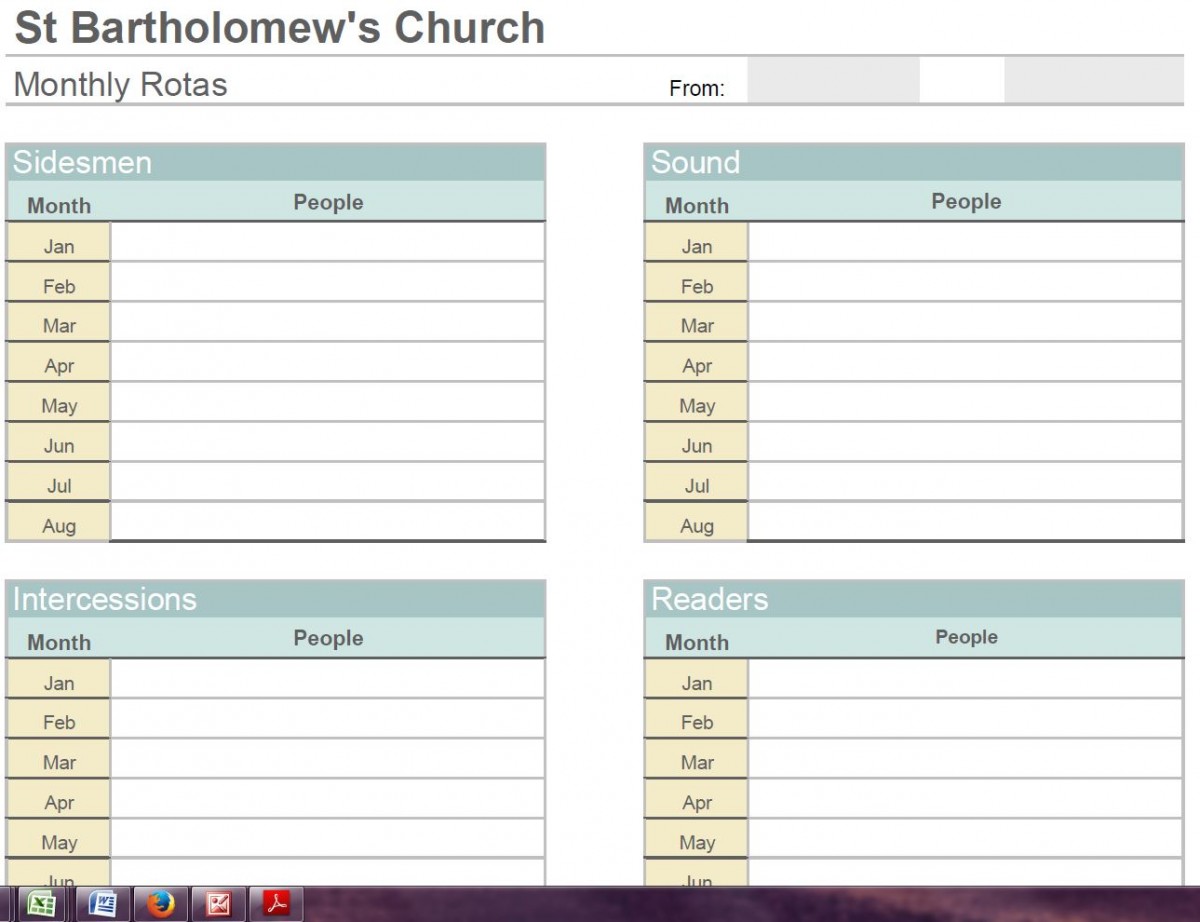Click the Intercessions table People header

[328, 638]
